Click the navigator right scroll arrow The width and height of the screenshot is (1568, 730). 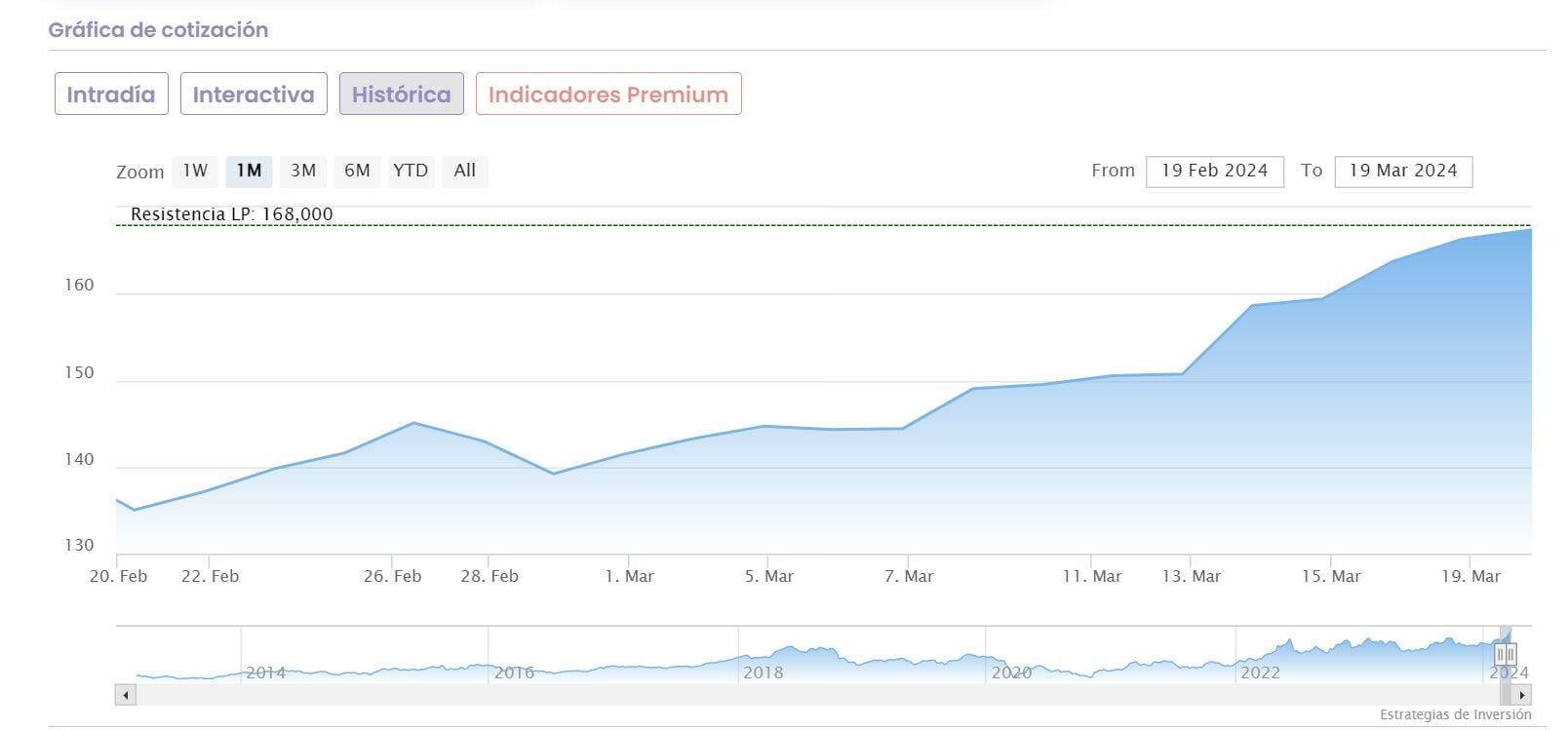[1522, 695]
